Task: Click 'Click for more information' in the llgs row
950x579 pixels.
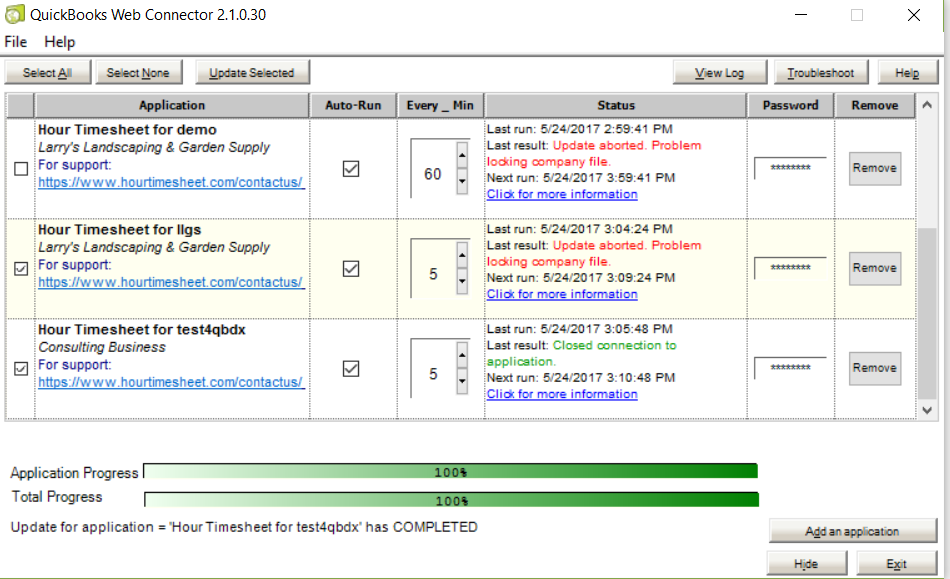Action: pyautogui.click(x=561, y=294)
